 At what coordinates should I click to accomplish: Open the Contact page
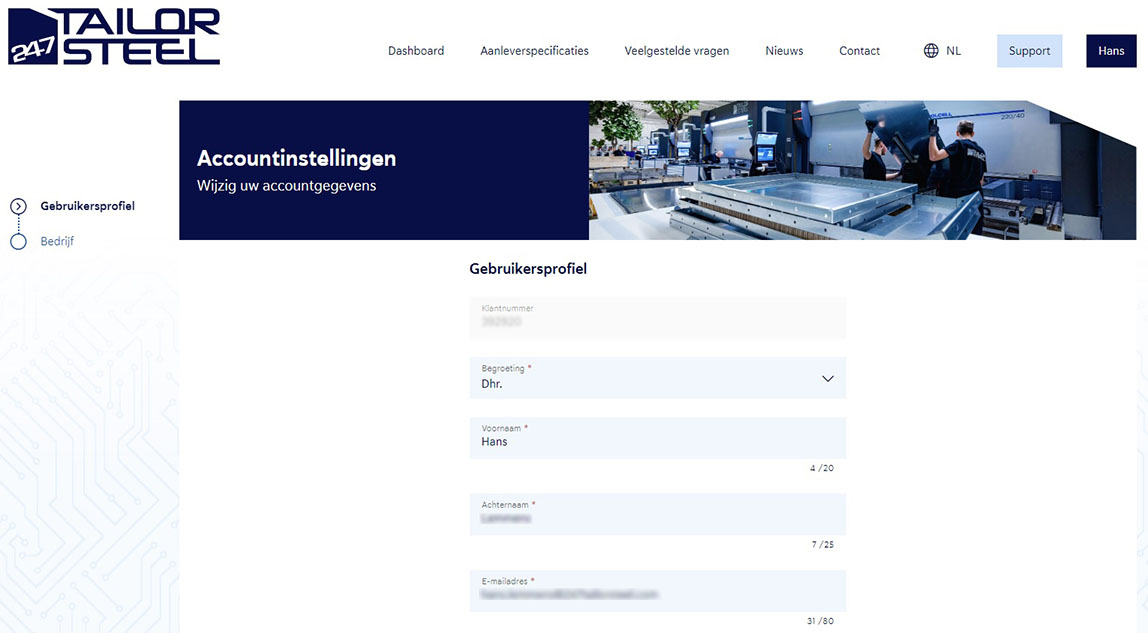coord(859,51)
